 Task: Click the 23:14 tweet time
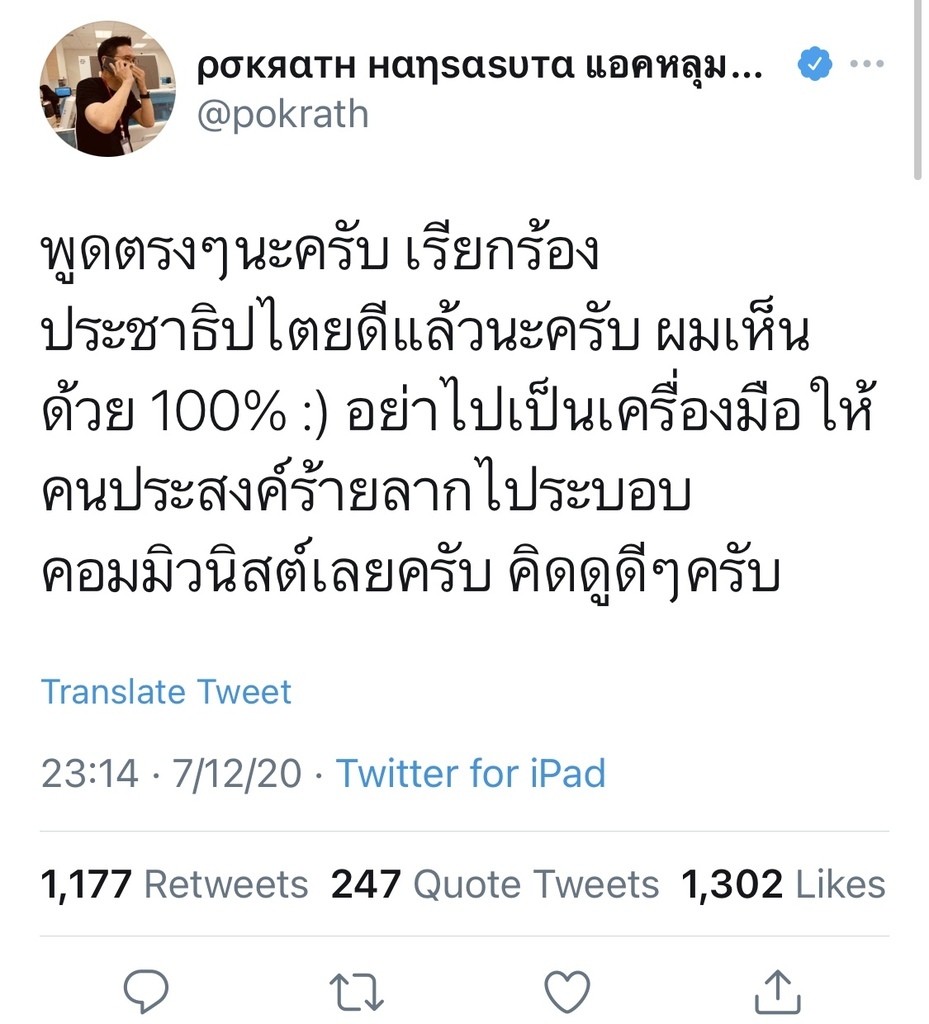(90, 773)
